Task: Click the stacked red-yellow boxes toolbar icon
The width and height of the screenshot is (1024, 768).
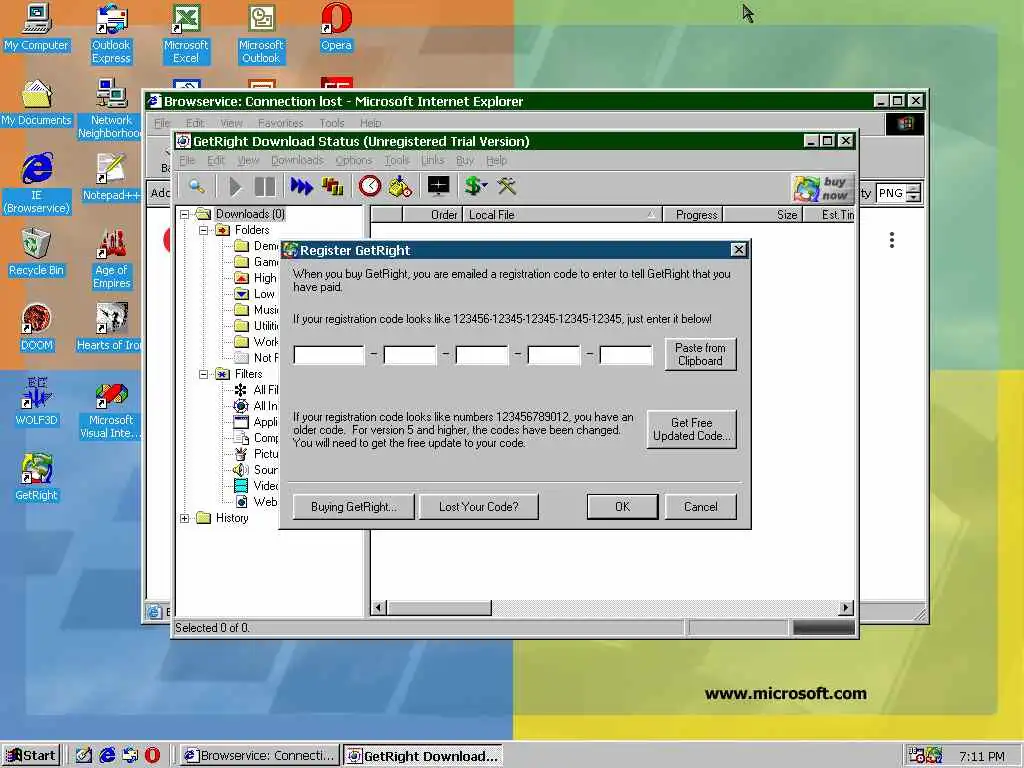Action: click(x=332, y=187)
